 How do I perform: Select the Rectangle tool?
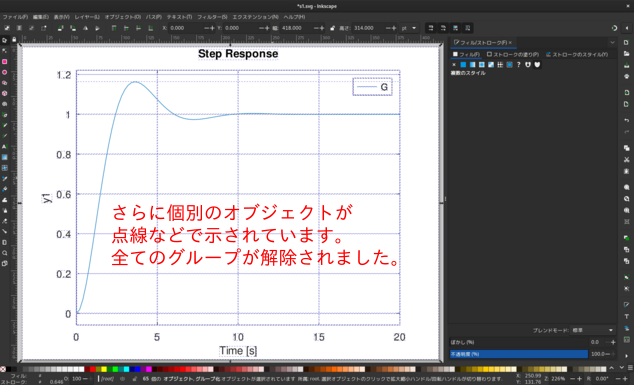coord(4,61)
